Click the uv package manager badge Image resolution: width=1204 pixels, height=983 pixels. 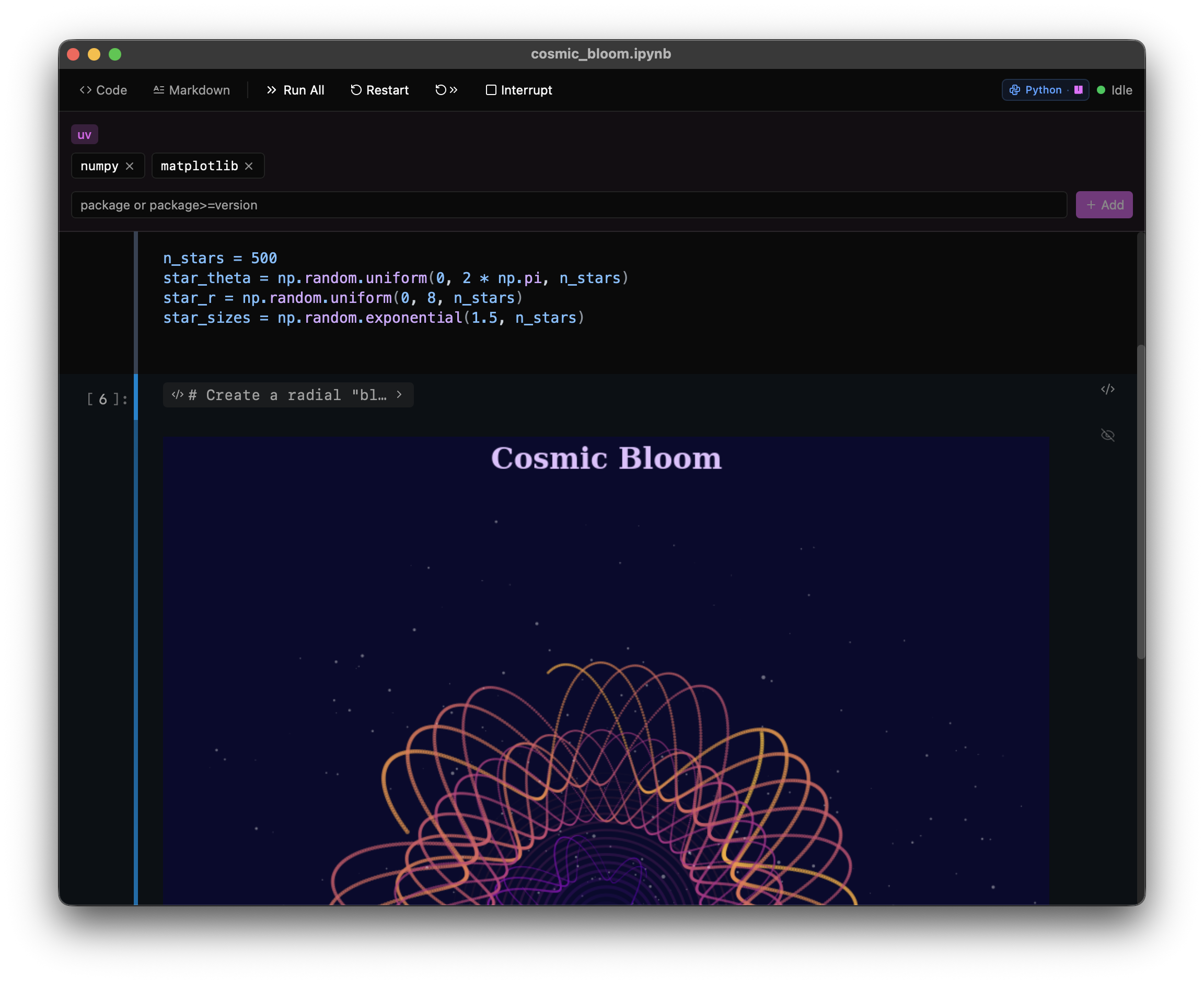[85, 135]
